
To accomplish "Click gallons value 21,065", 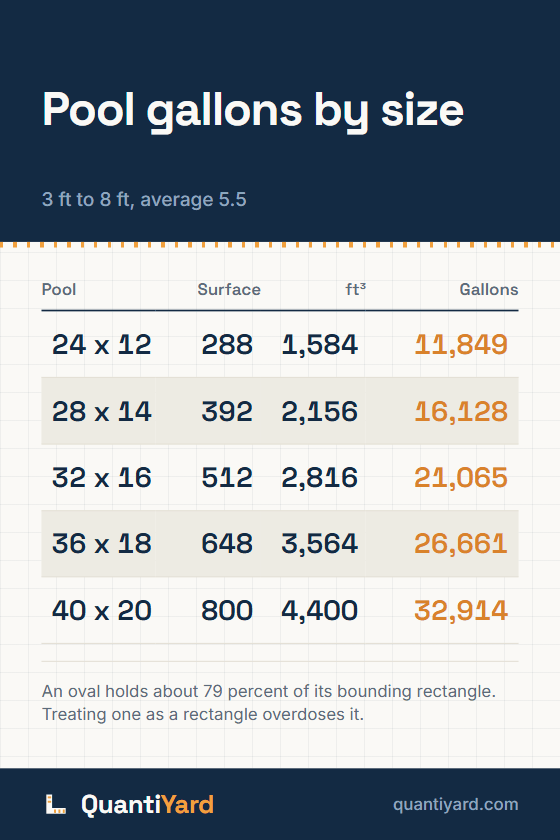I will point(461,477).
